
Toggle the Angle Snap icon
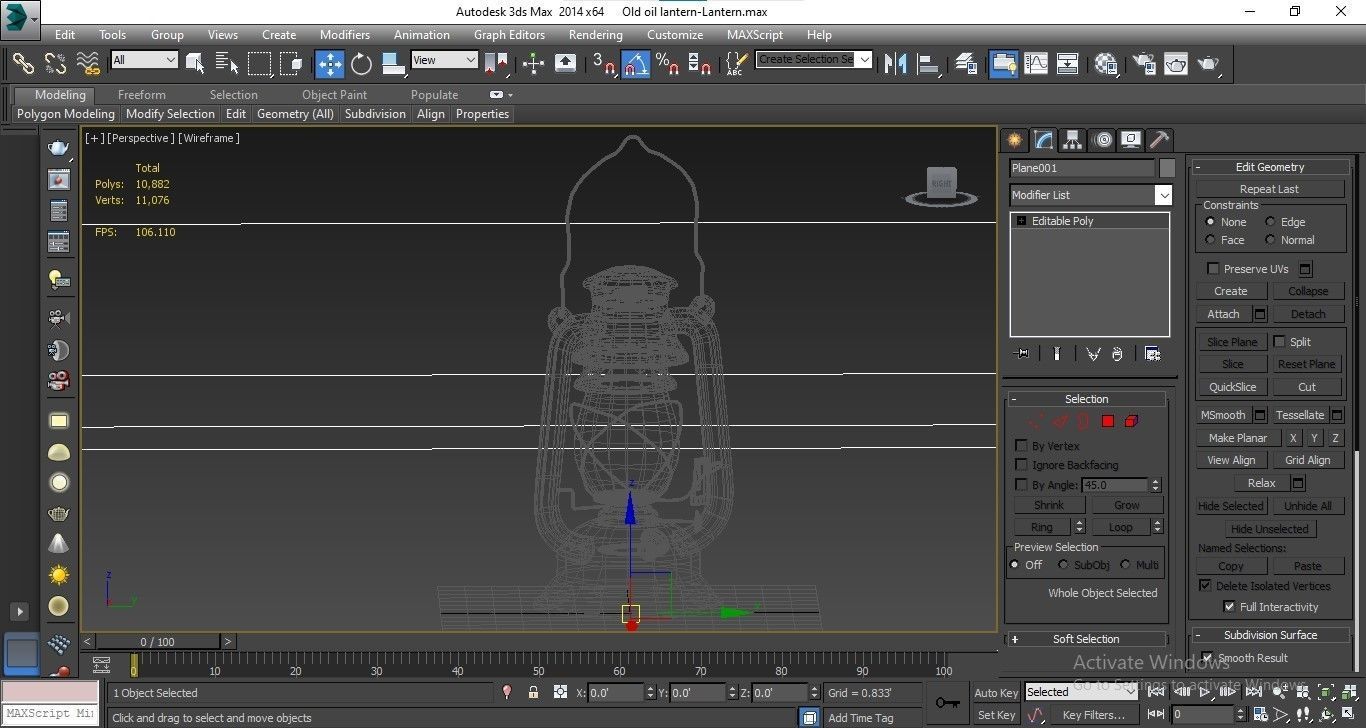point(636,63)
